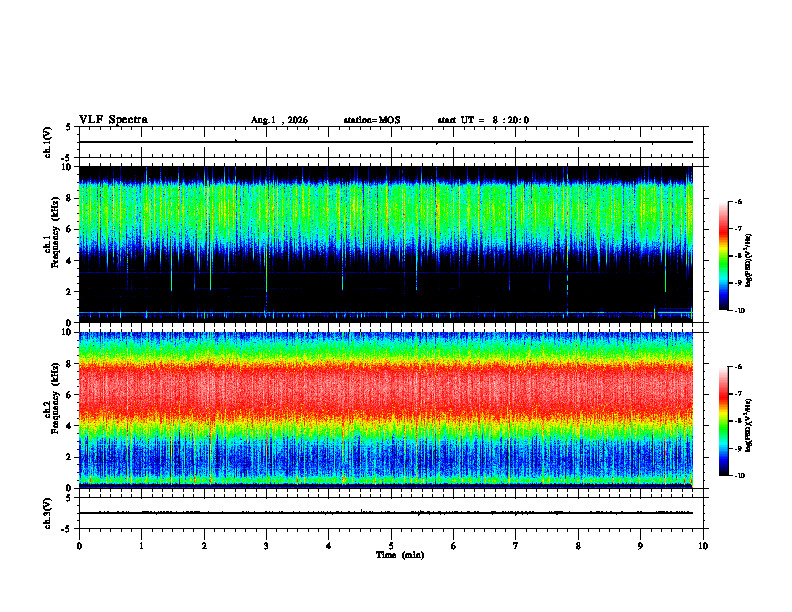The height and width of the screenshot is (612, 792).
Task: Click the "ch.3(V)" axis label
Action: point(48,513)
